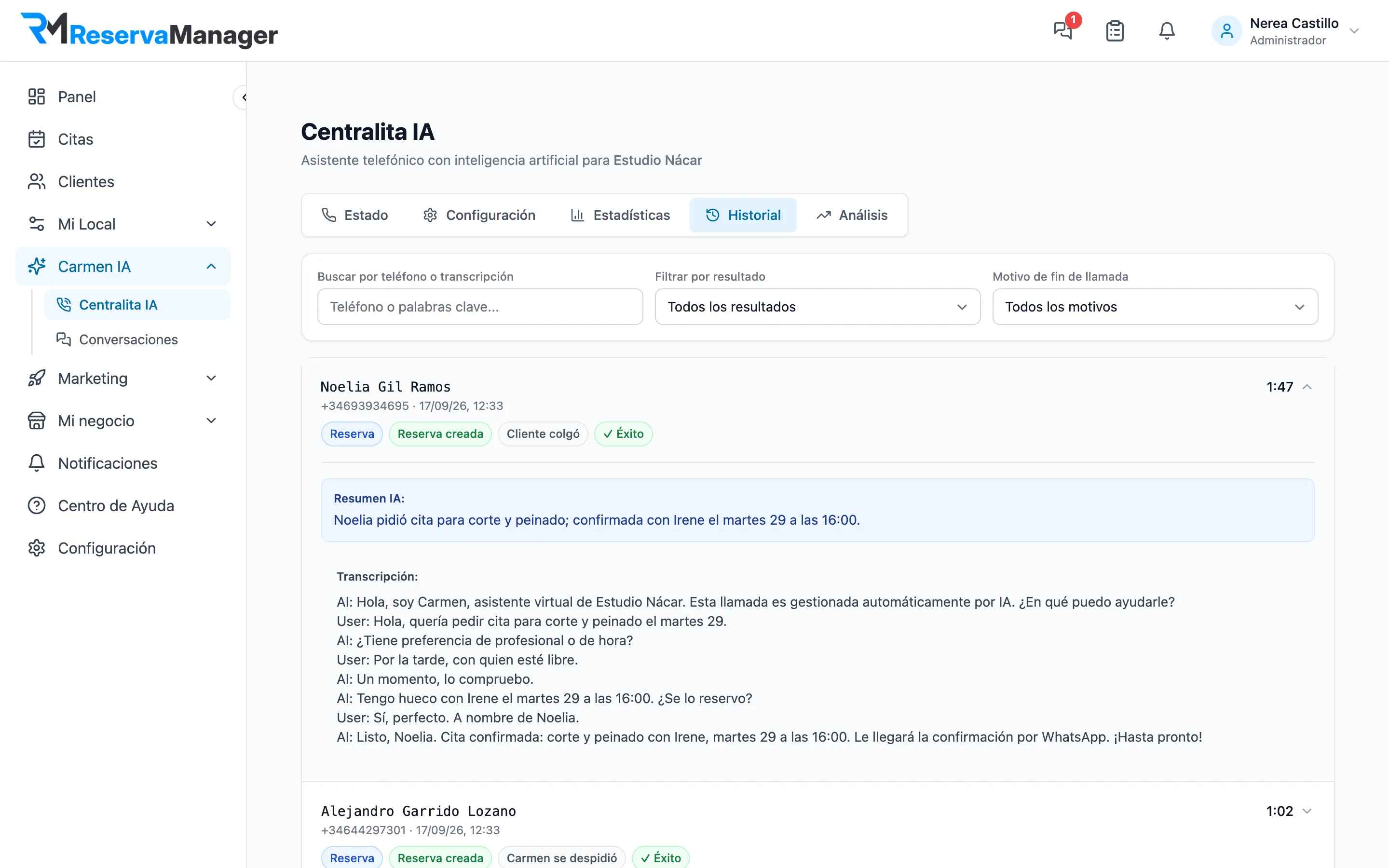Open Centralita IA in the sidebar
The image size is (1389, 868).
(137, 305)
